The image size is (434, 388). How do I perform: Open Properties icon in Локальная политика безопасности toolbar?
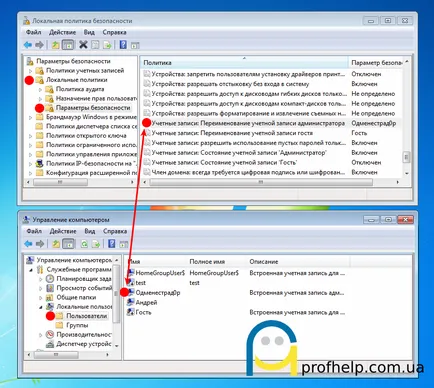coord(95,45)
